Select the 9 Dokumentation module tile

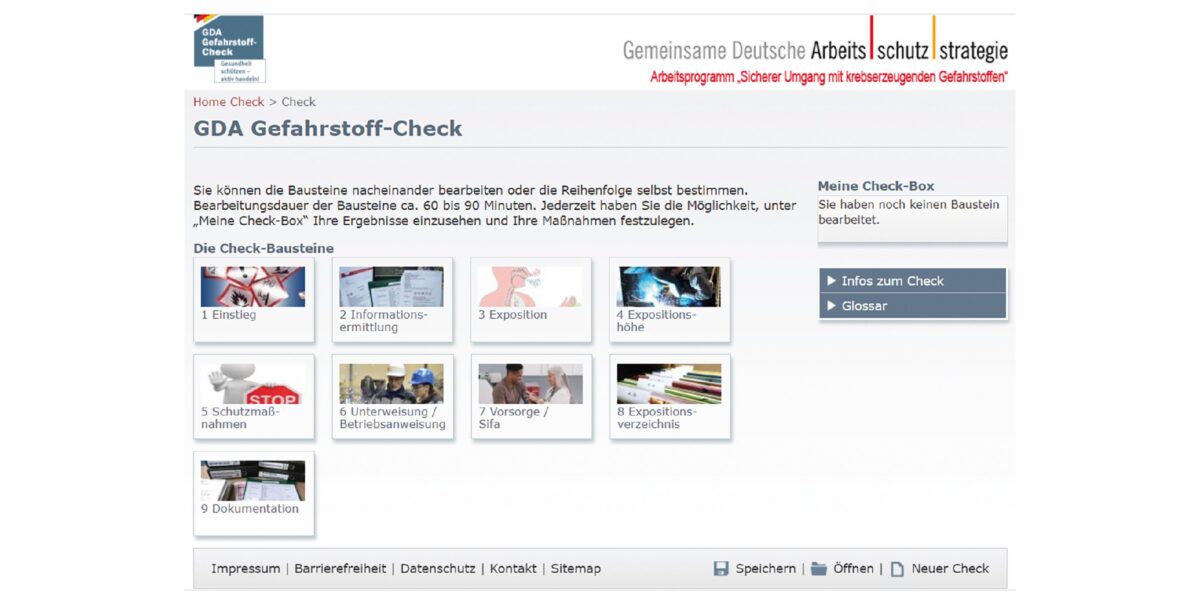pyautogui.click(x=253, y=492)
